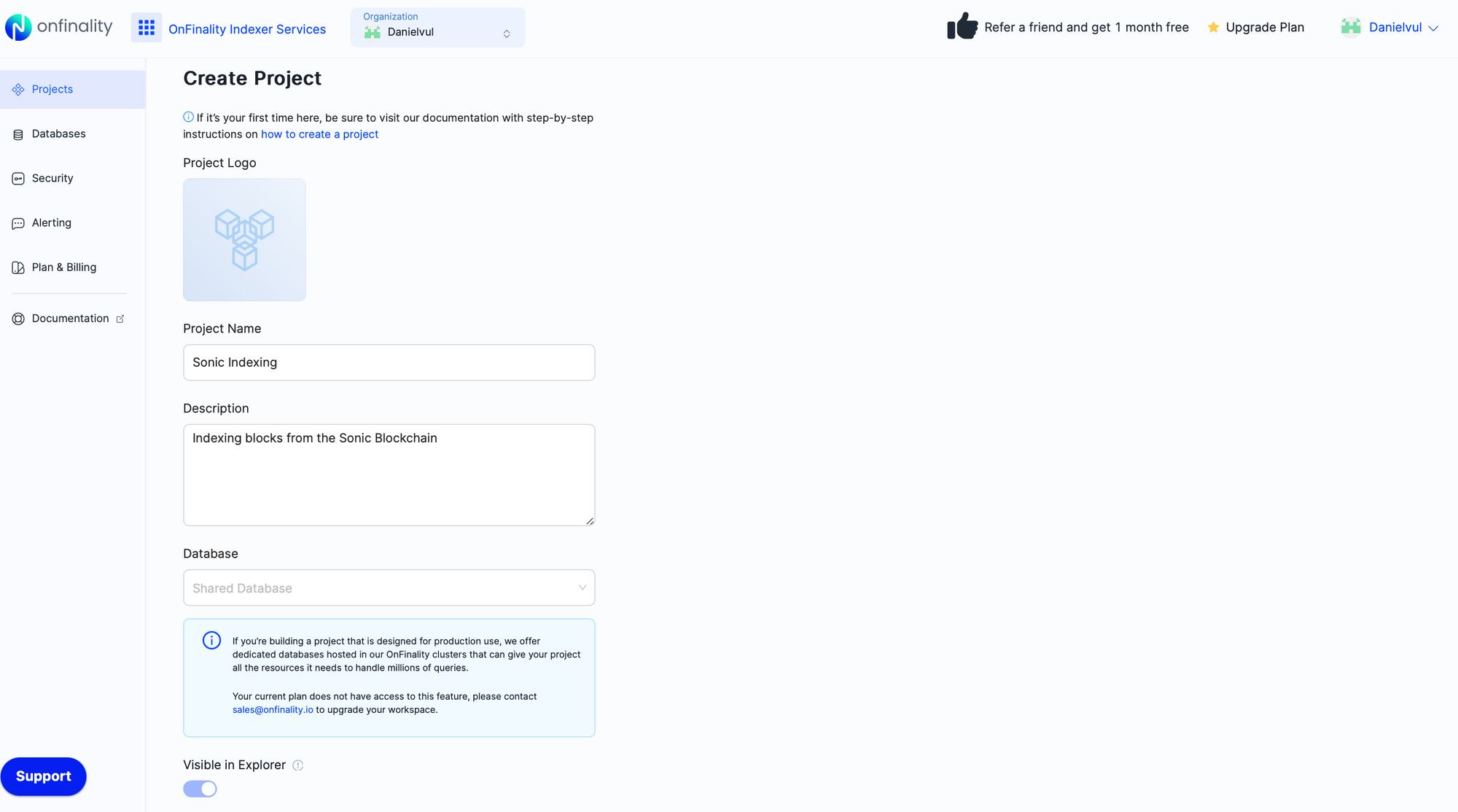Click the Alerting chat bubble icon
Viewport: 1458px width, 812px height.
pos(17,222)
